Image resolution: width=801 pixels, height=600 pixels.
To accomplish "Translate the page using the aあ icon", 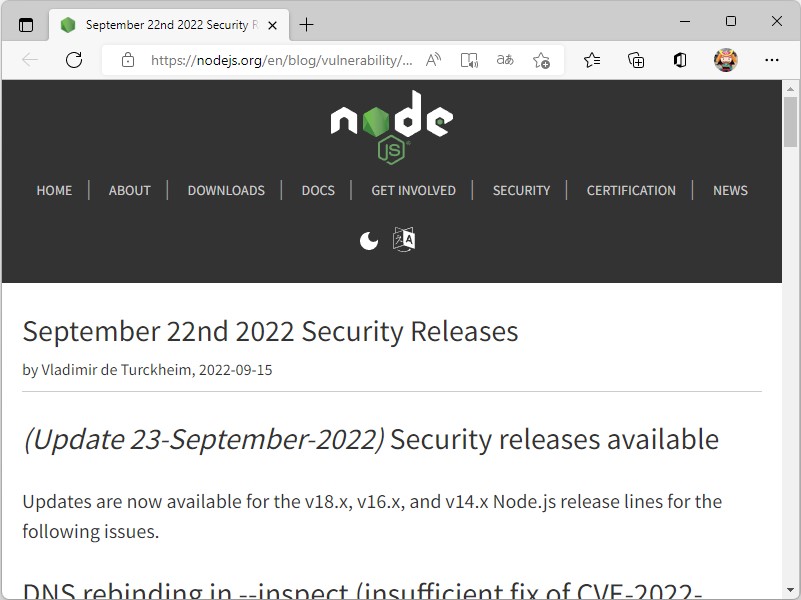I will 505,60.
